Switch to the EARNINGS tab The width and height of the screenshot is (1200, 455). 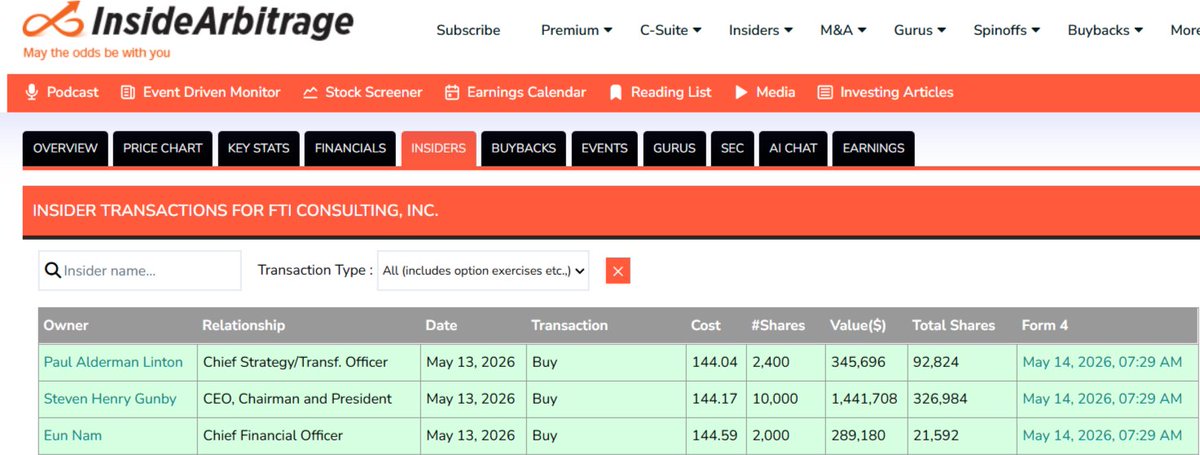pos(873,148)
